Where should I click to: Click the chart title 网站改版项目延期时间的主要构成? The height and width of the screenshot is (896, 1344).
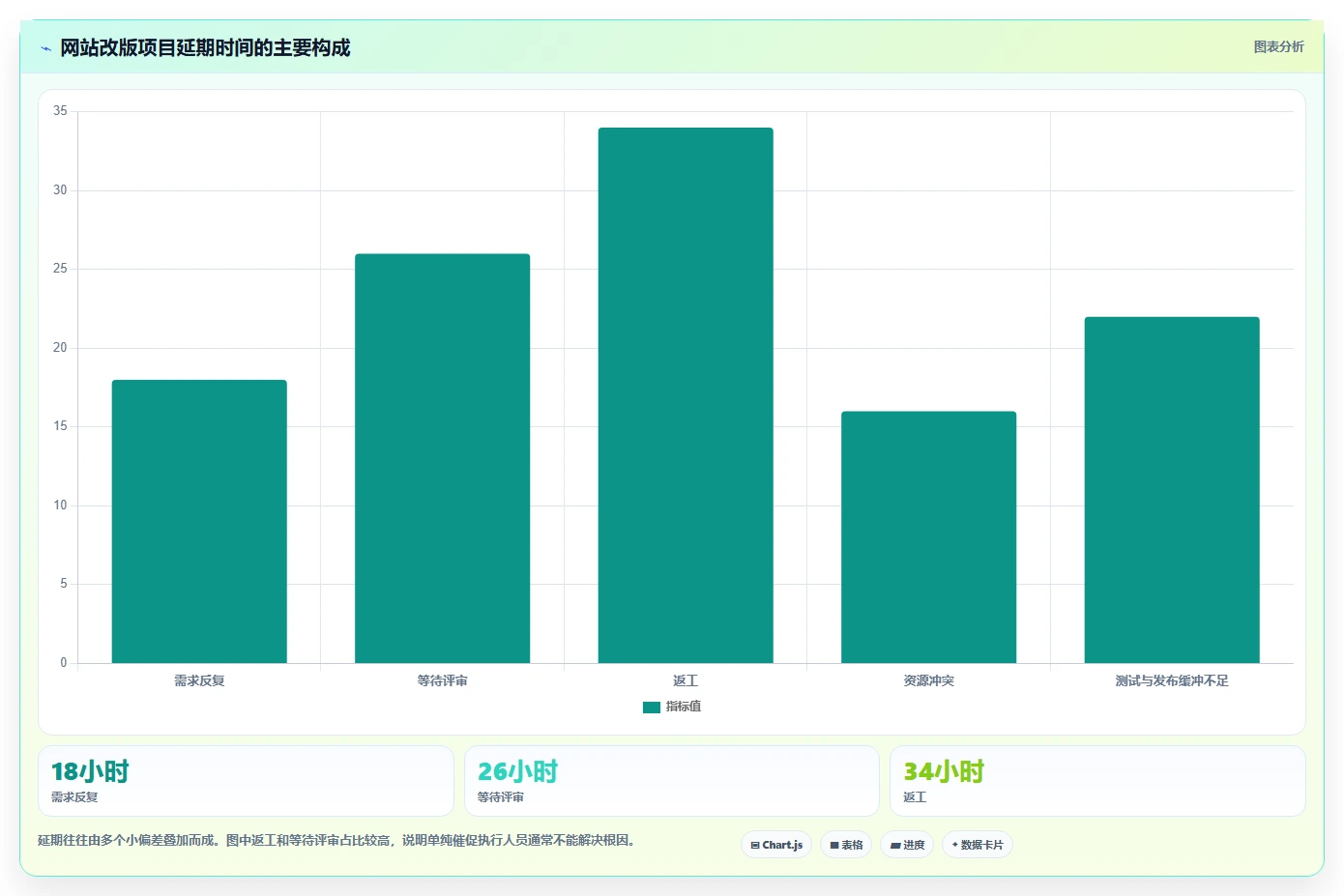click(x=205, y=48)
